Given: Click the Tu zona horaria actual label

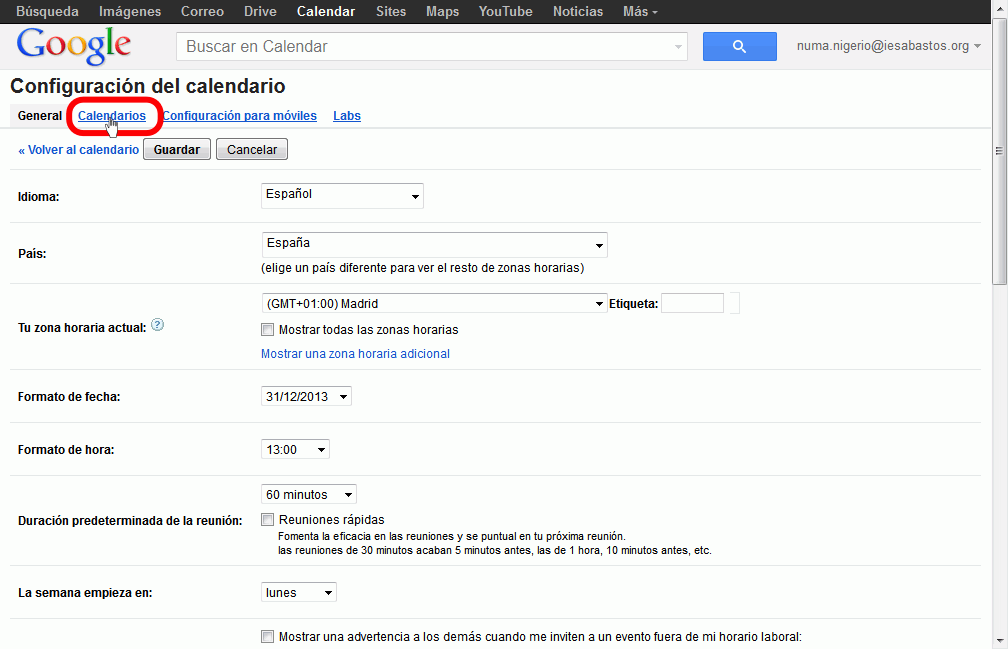Looking at the screenshot, I should coord(82,328).
